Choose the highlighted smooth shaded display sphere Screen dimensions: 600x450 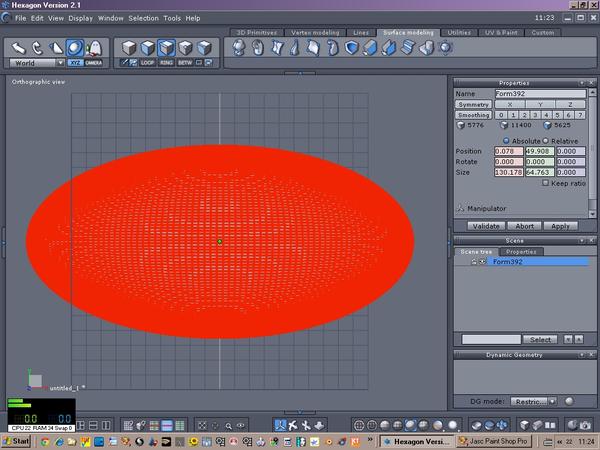pyautogui.click(x=411, y=425)
